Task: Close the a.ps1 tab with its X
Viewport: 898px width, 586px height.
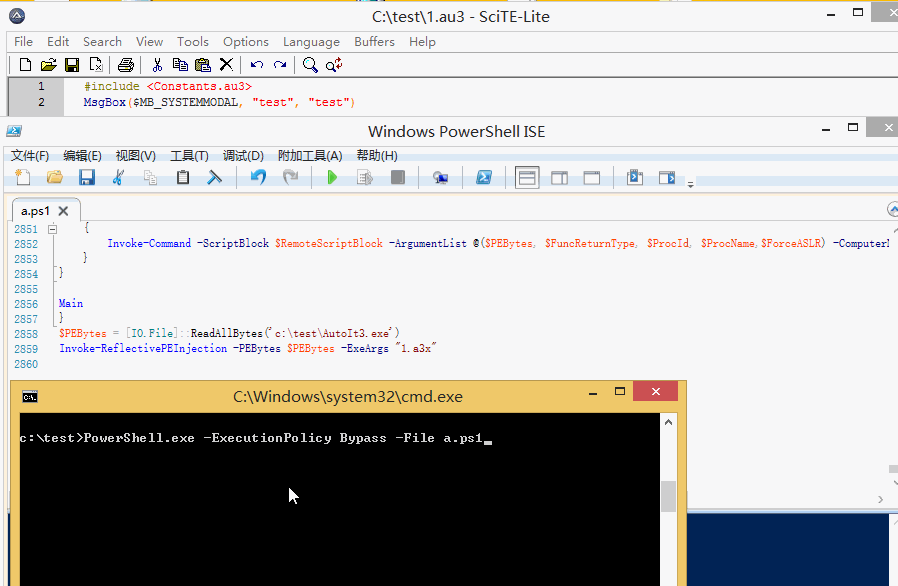Action: coord(63,211)
